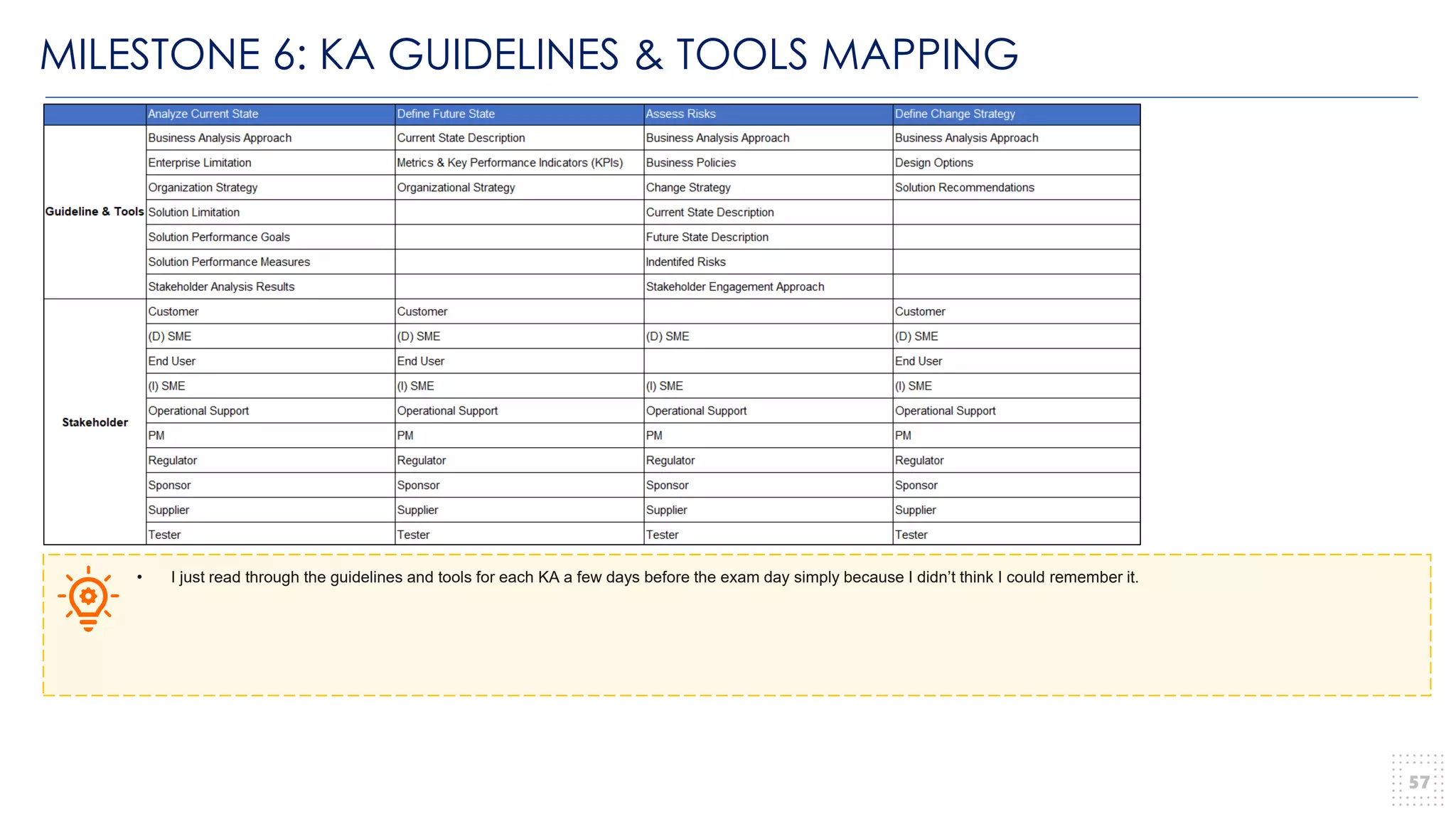Click the slide title 'Milestone 6: KA Guidelines & Tools Mapping'
This screenshot has height=819, width=1456.
pos(529,55)
